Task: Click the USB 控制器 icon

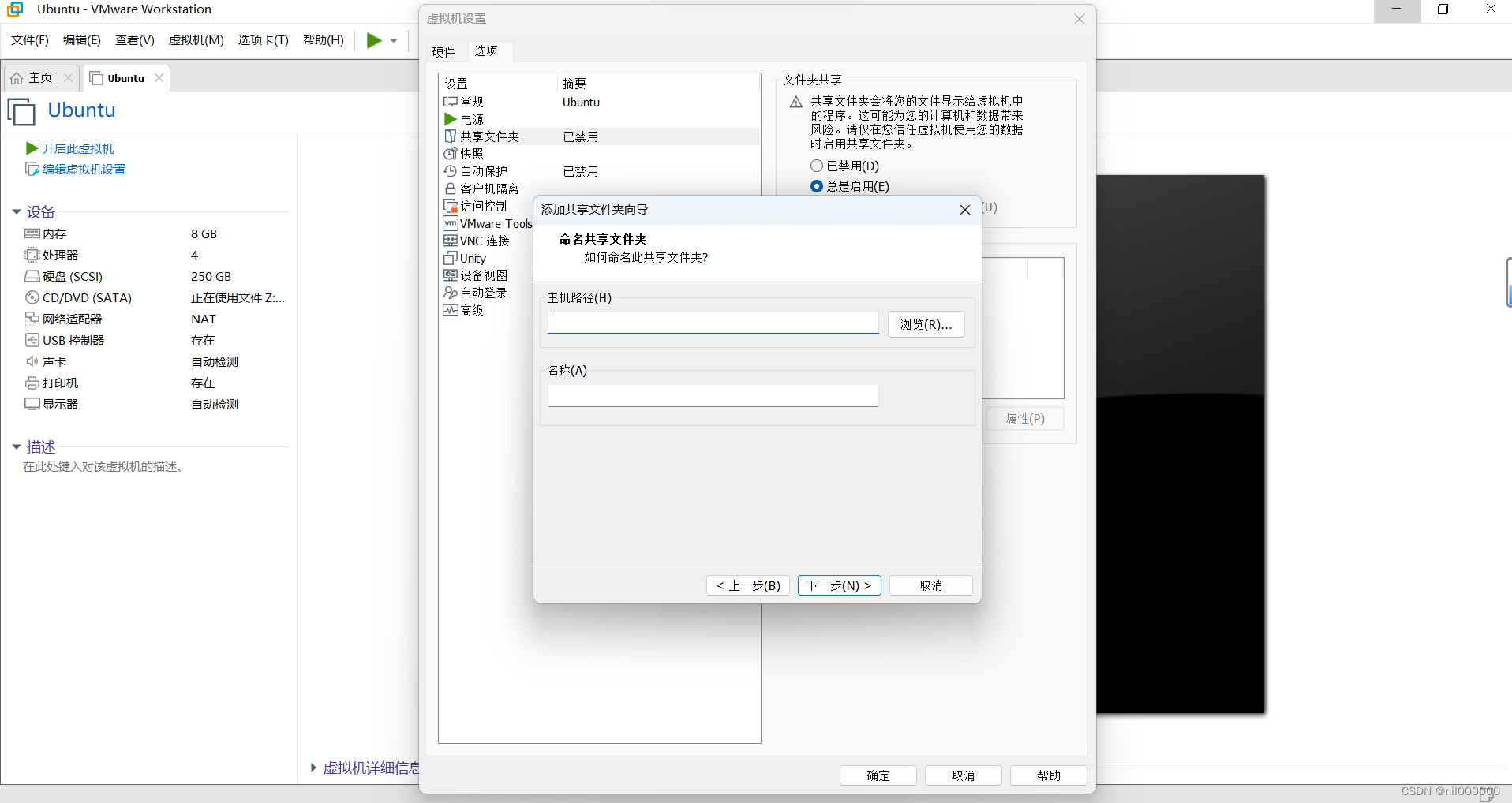Action: [x=32, y=340]
